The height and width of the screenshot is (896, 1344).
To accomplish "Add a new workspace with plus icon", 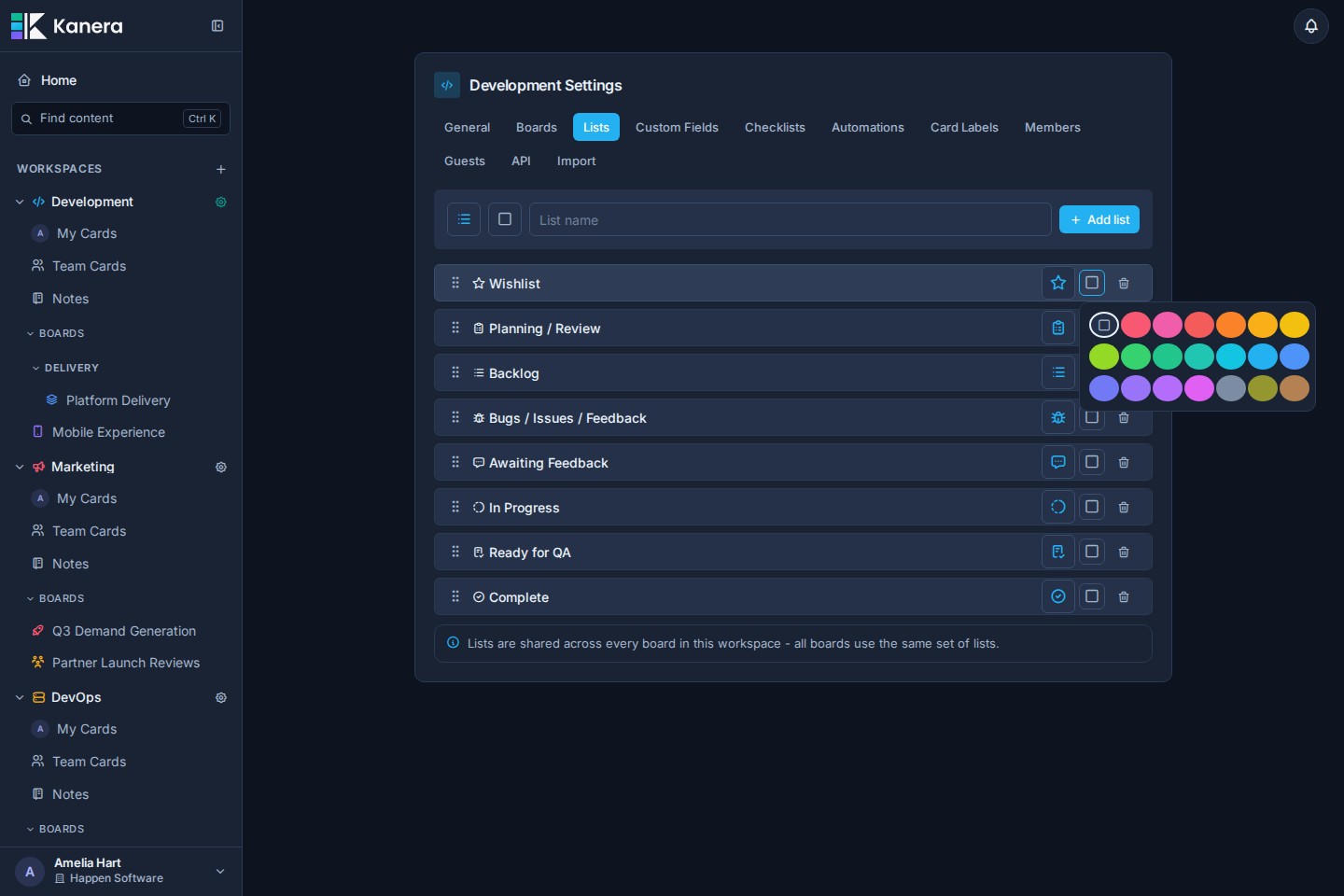I will [221, 169].
